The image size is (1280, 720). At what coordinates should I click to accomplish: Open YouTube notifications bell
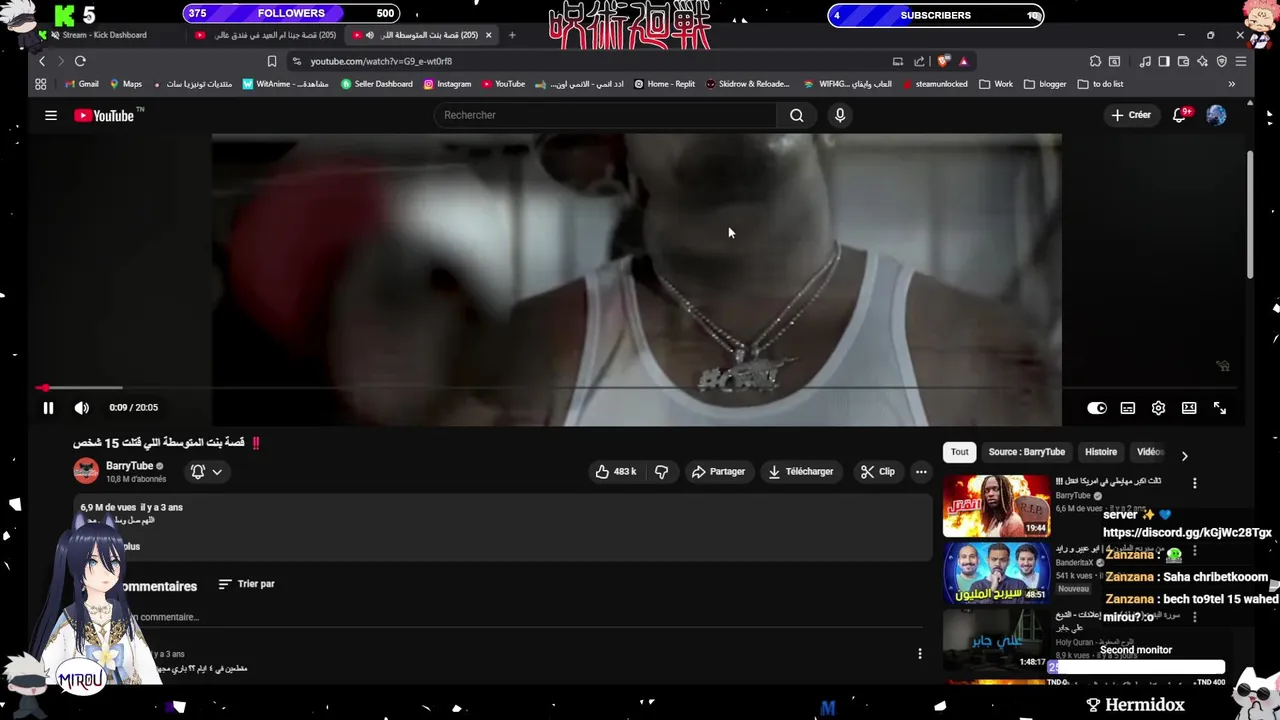[x=1180, y=115]
